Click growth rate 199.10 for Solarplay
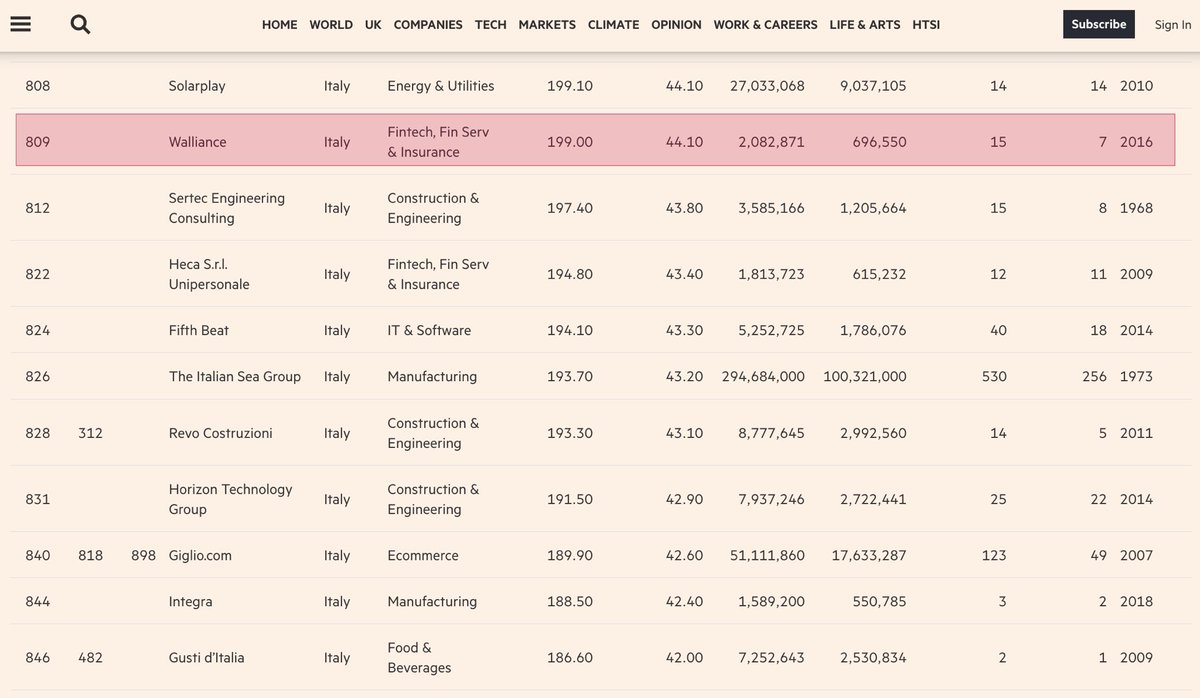The width and height of the screenshot is (1200, 698). point(570,86)
